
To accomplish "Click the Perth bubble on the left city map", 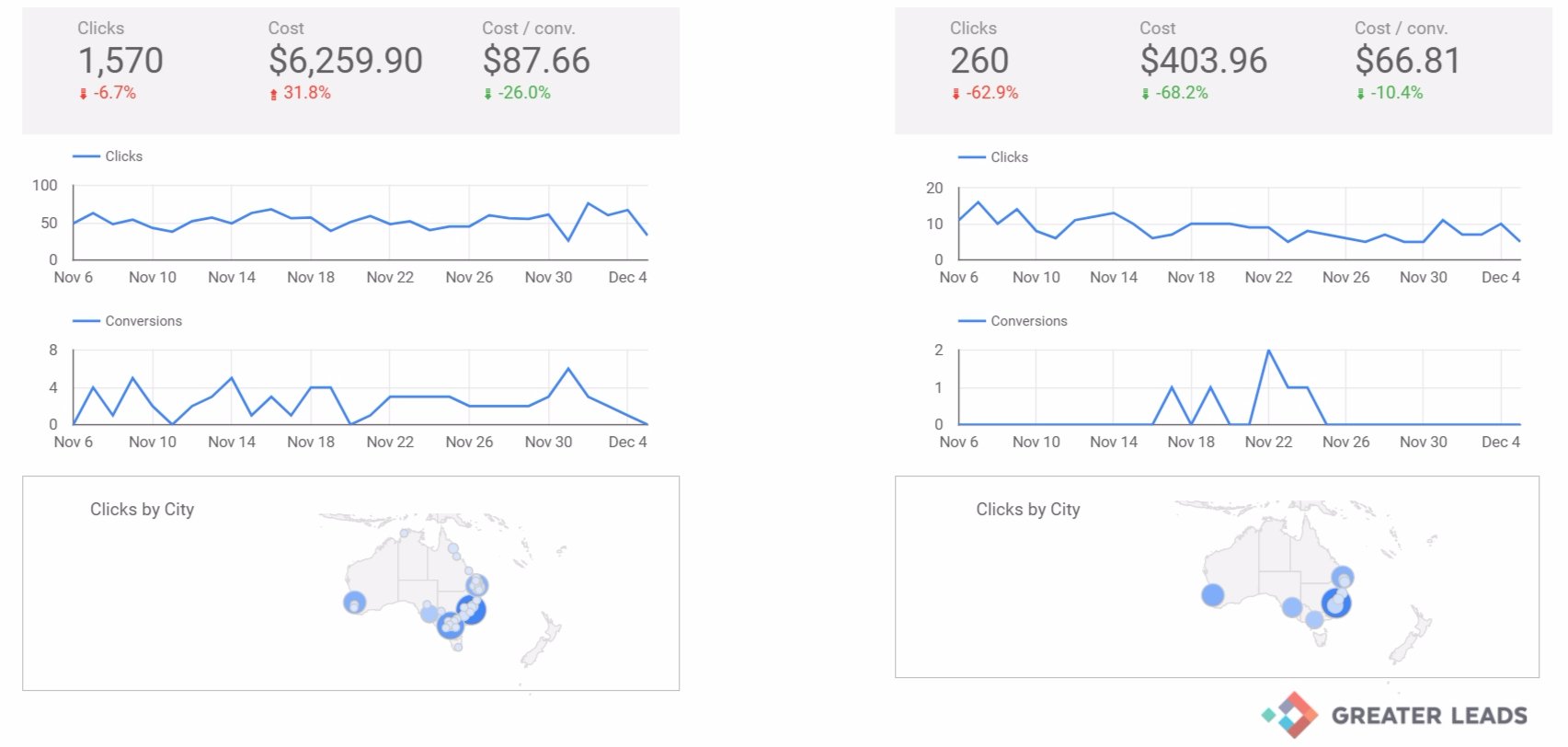I will pyautogui.click(x=354, y=603).
